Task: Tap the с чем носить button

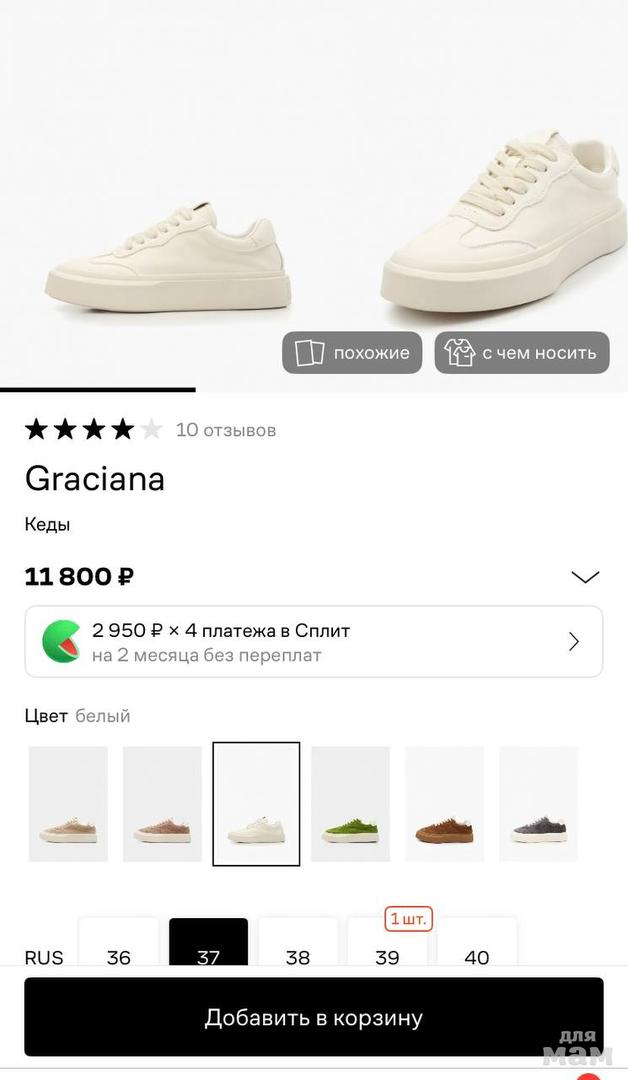Action: (522, 353)
